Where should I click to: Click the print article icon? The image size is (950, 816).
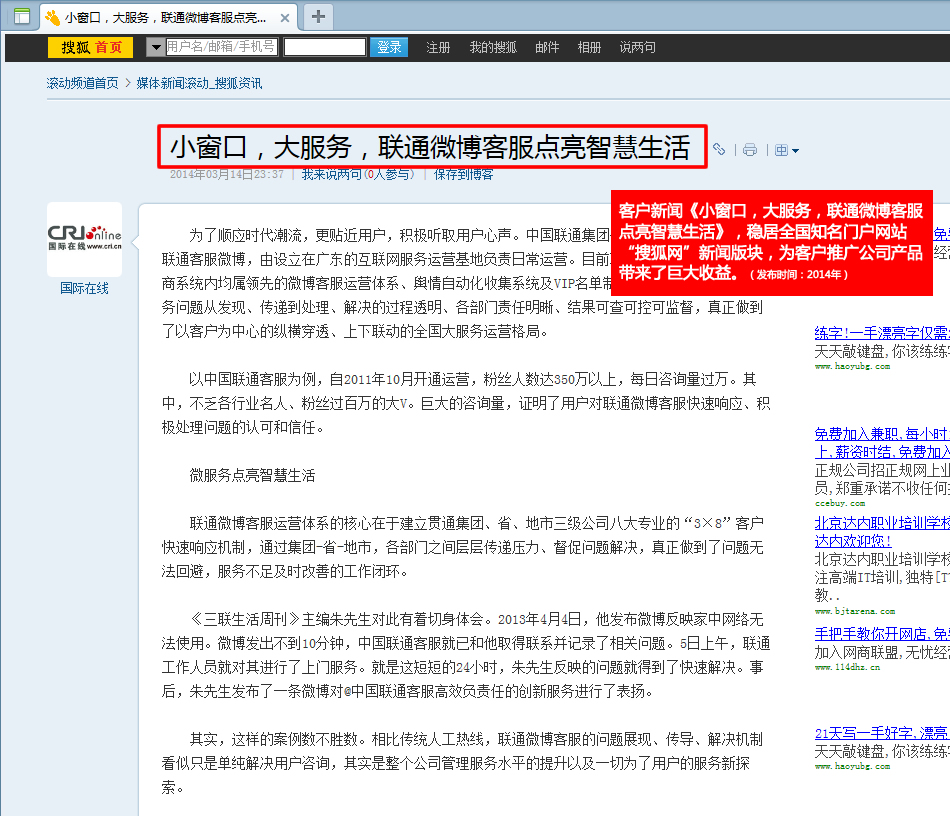(750, 150)
